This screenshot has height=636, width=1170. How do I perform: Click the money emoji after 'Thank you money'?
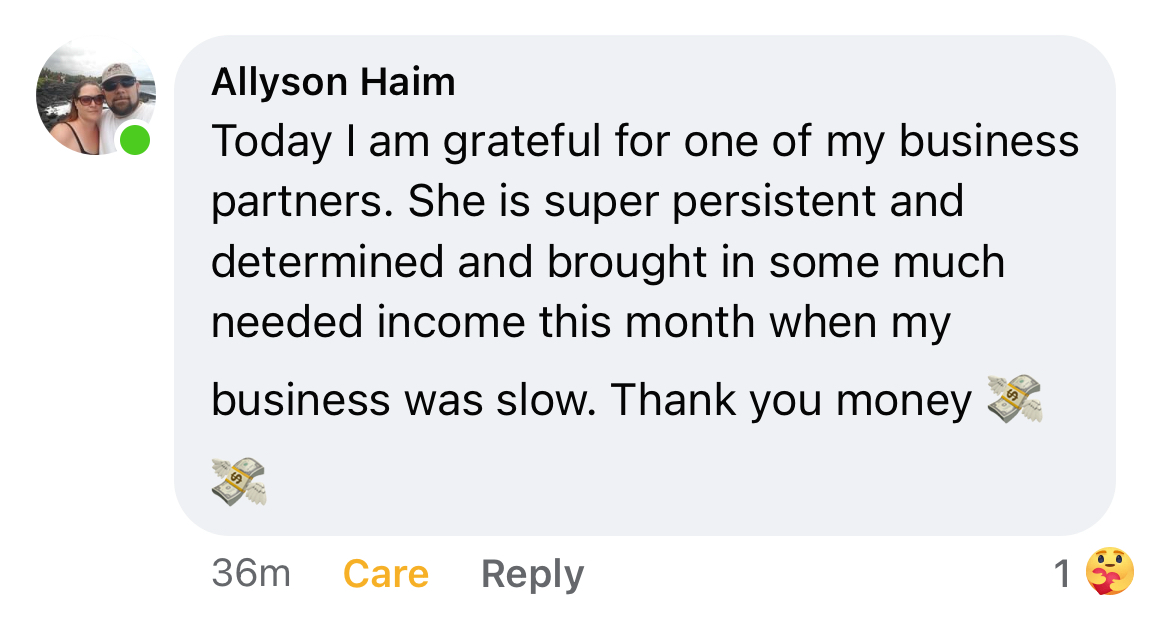[x=1013, y=400]
